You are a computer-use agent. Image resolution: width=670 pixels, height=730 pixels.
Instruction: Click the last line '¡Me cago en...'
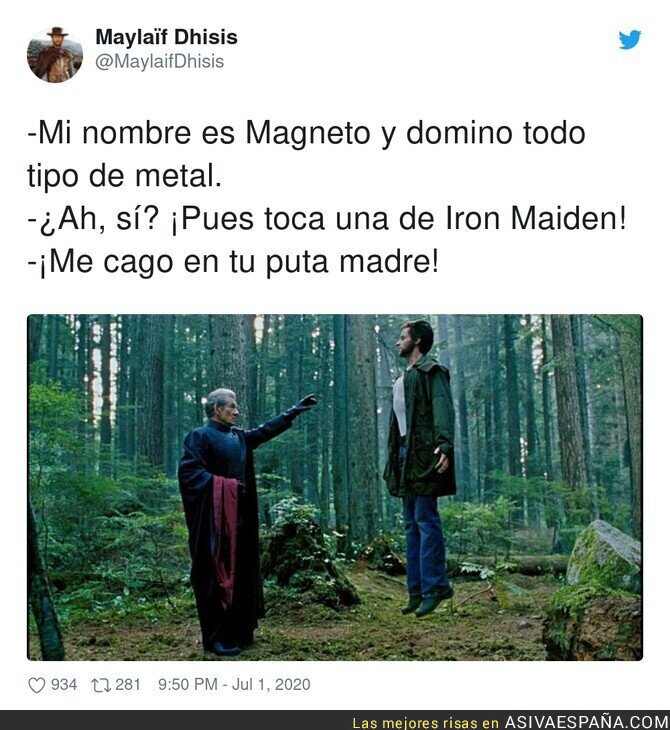point(233,262)
